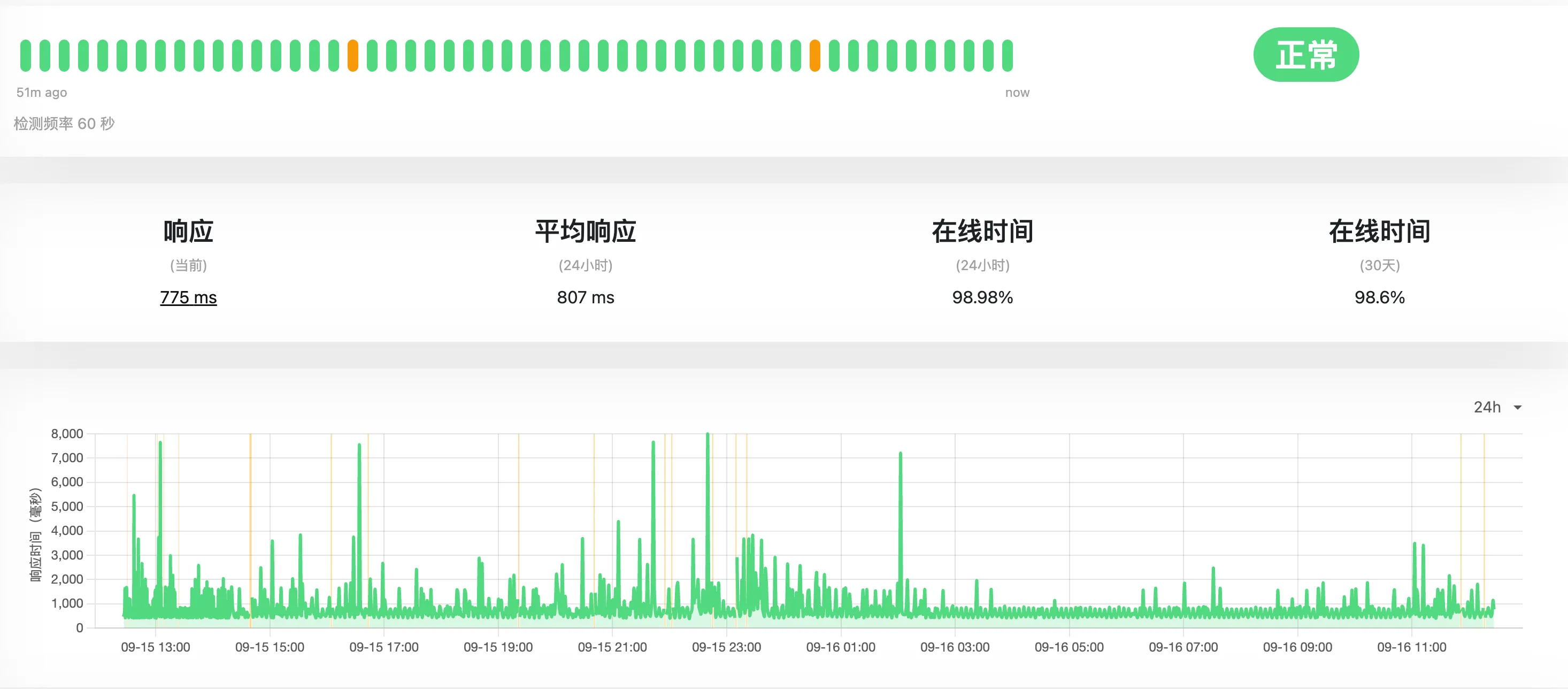This screenshot has height=689, width=1568.
Task: Click the dropdown arrow beside 24h
Action: click(1518, 408)
